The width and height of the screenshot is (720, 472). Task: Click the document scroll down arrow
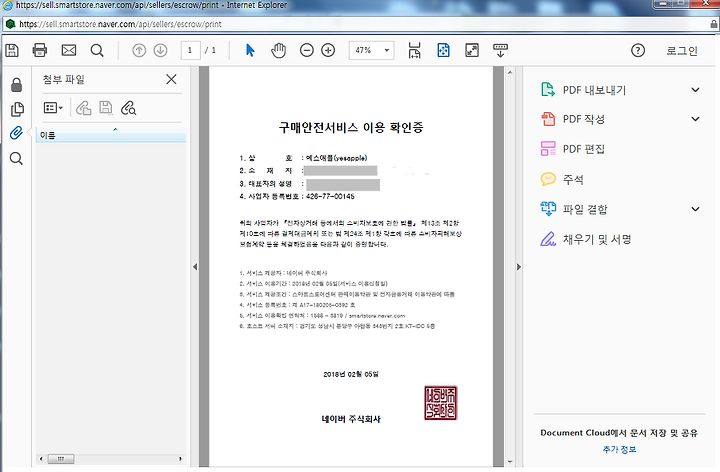[510, 462]
